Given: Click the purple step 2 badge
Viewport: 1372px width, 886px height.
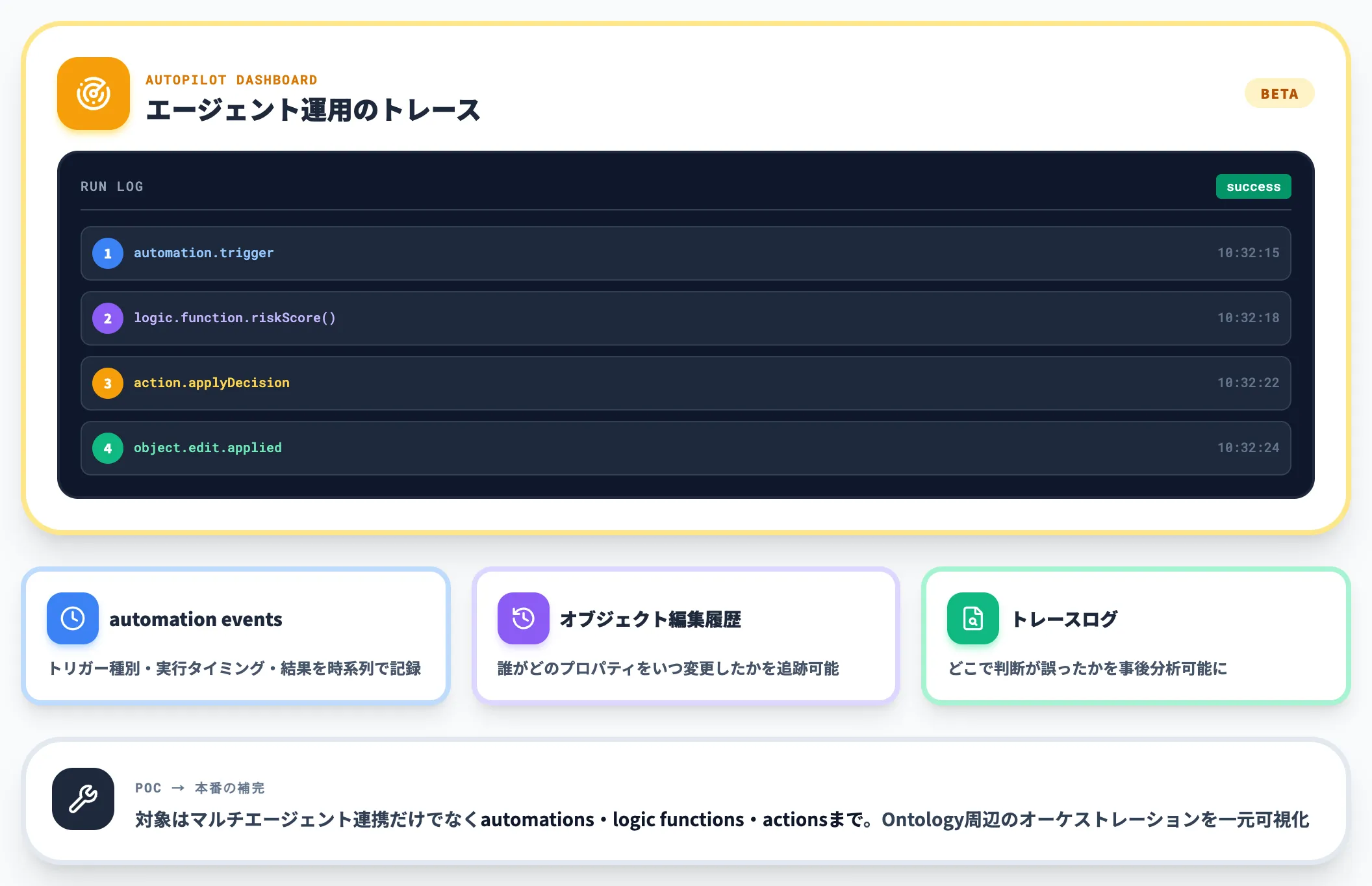Looking at the screenshot, I should (x=108, y=318).
